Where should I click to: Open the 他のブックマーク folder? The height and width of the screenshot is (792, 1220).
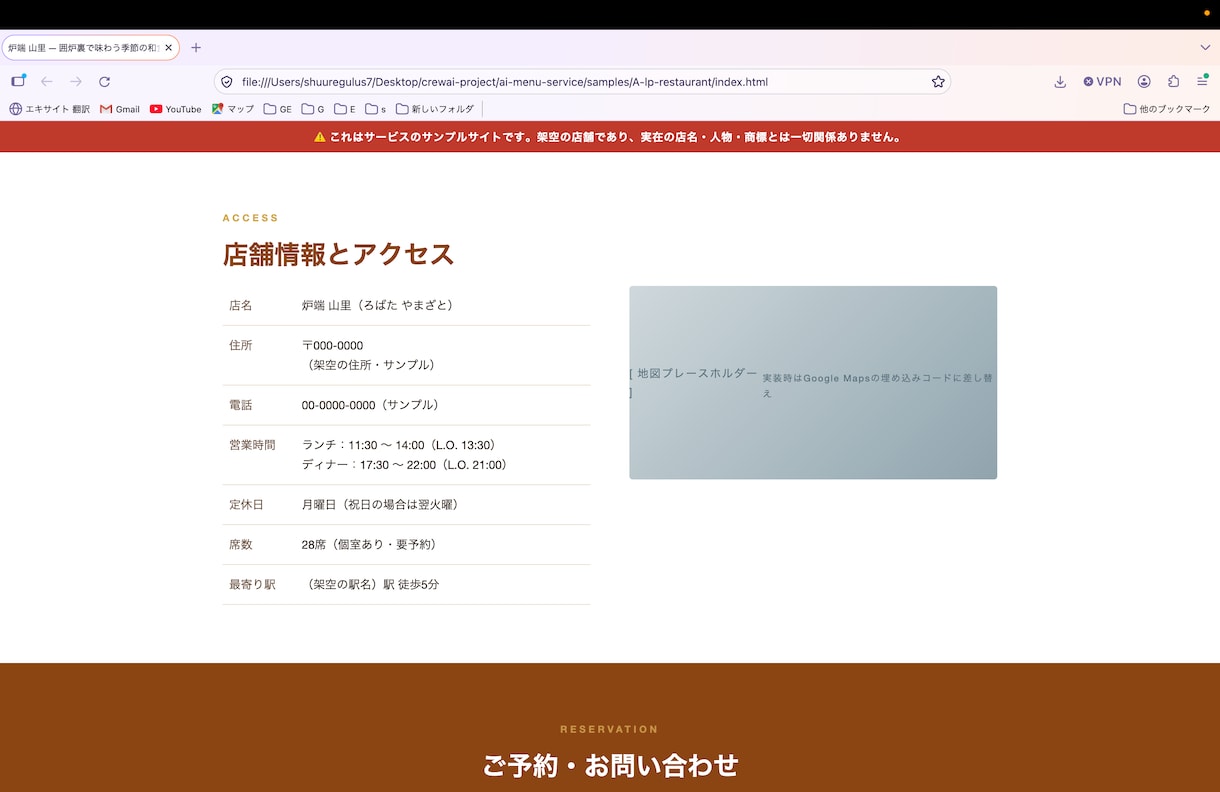click(x=1166, y=109)
